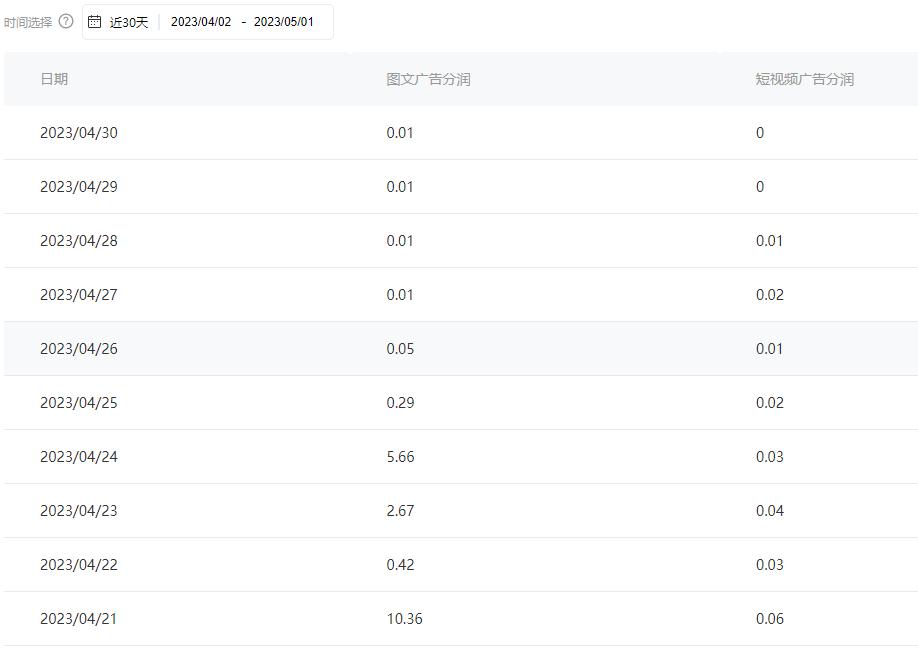The height and width of the screenshot is (663, 918).
Task: Click the start date 2023/04/02 field
Action: pos(201,22)
